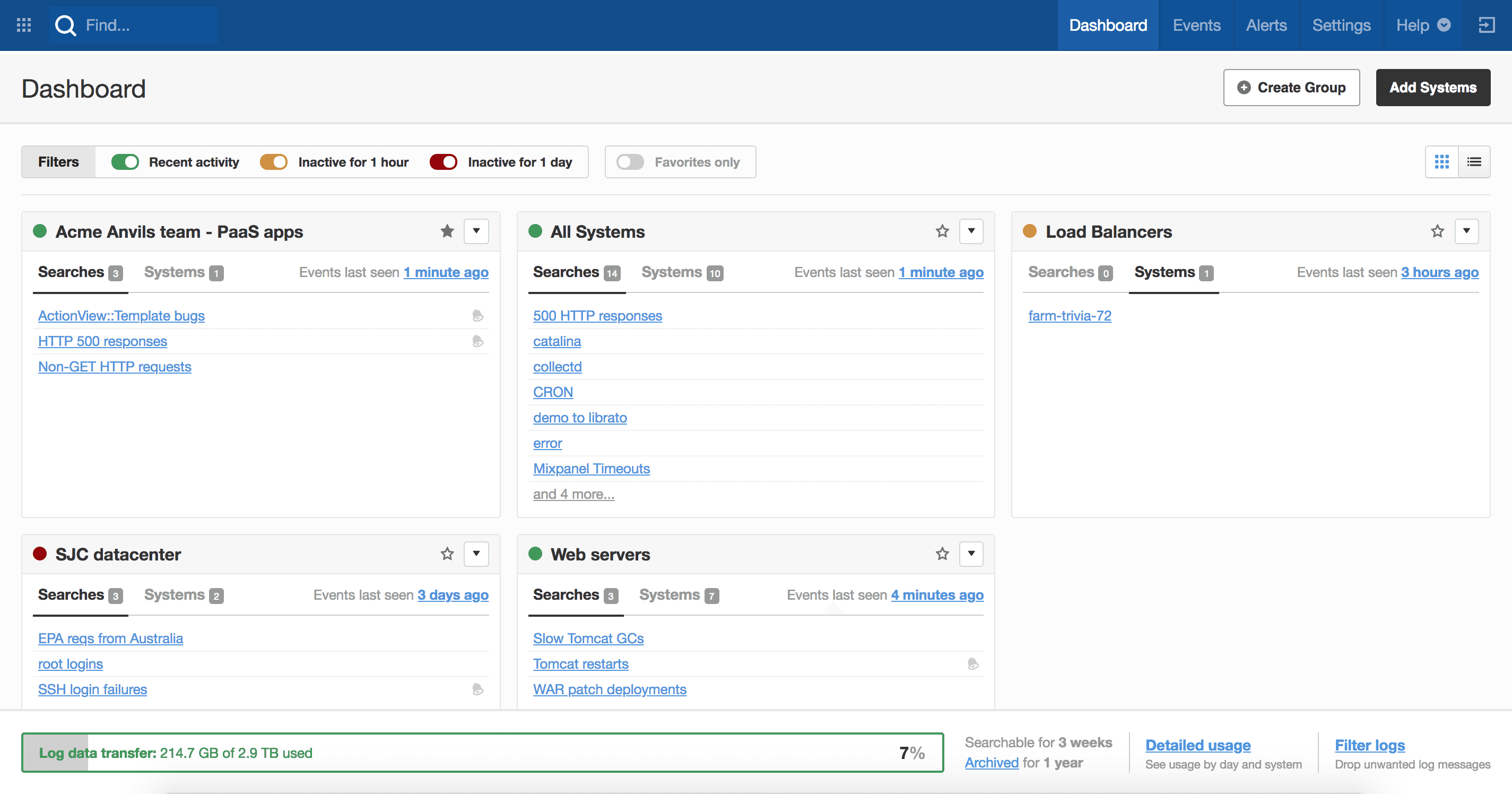The image size is (1512, 794).
Task: Toggle the Recent activity filter
Action: click(x=125, y=162)
